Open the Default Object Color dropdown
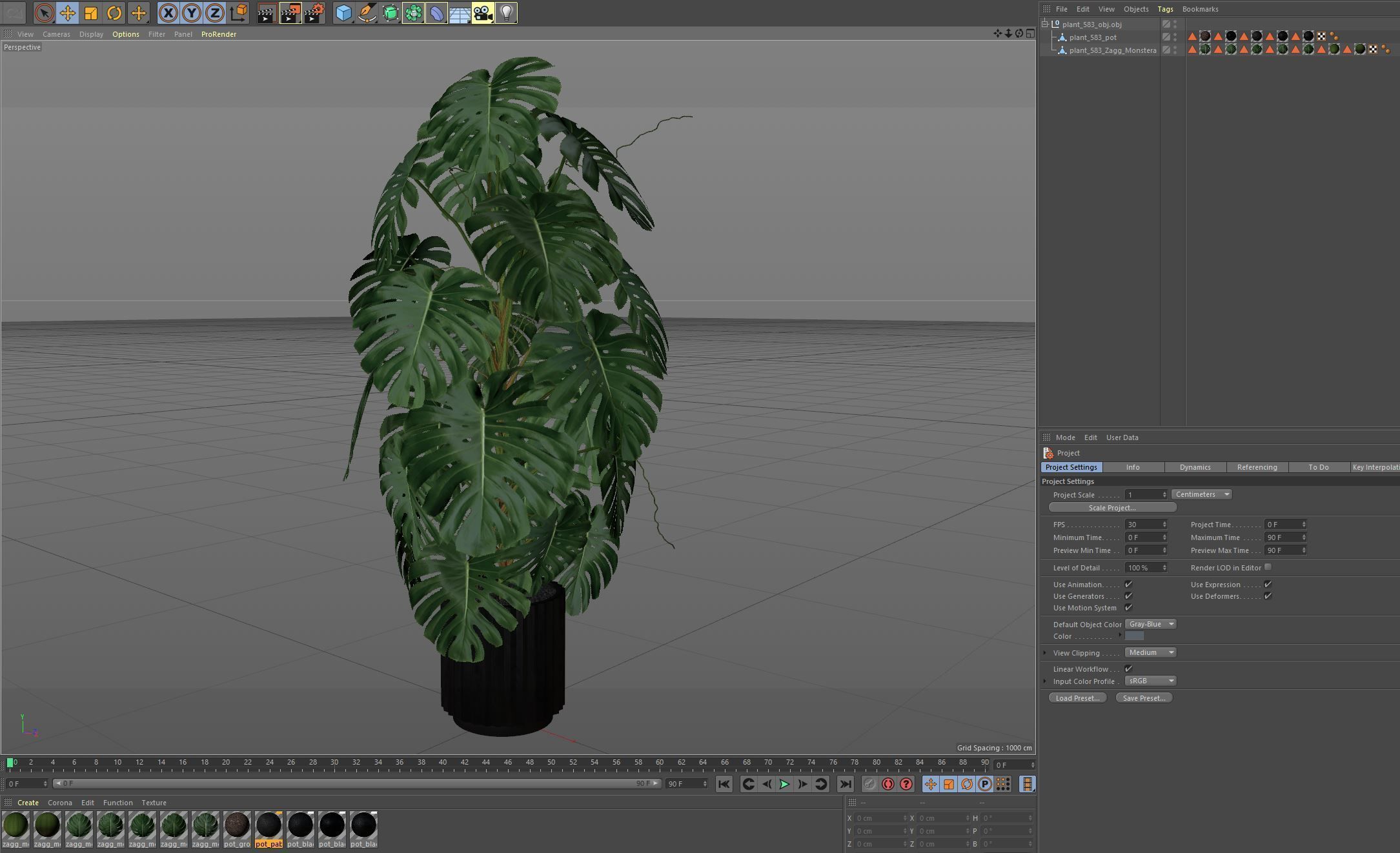Image resolution: width=1400 pixels, height=853 pixels. pos(1150,624)
